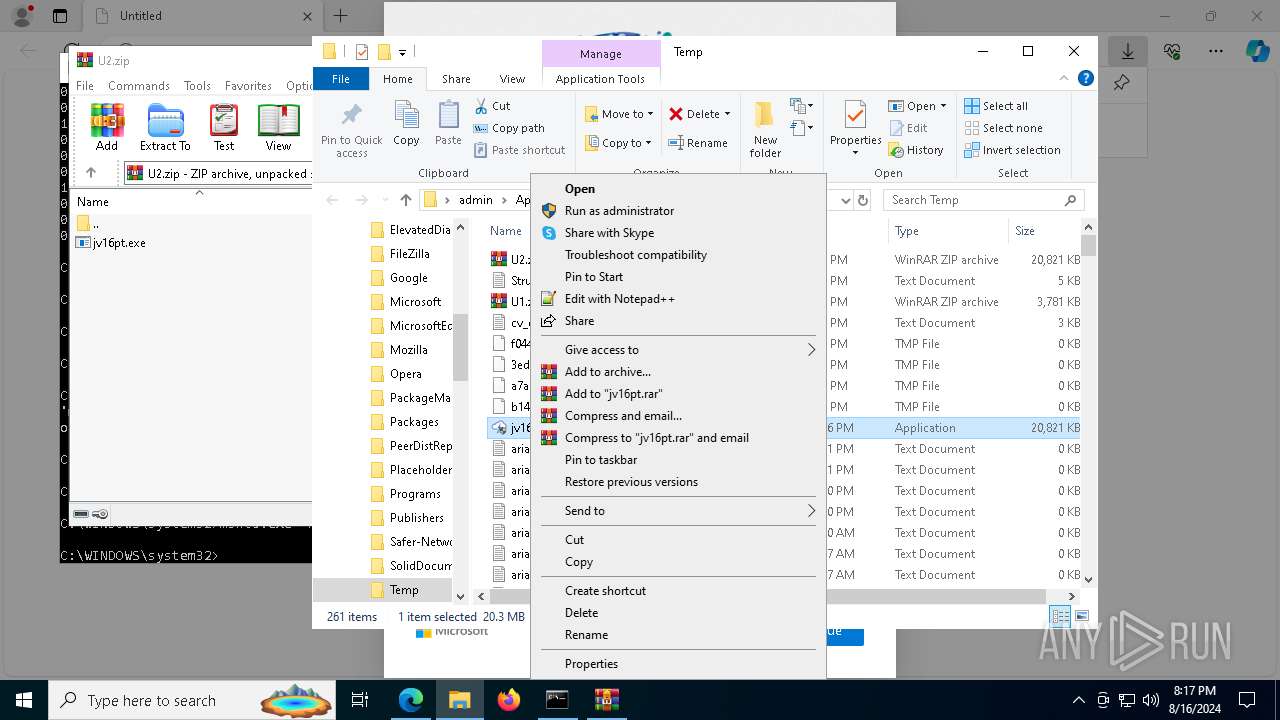Open the Move to dropdown
This screenshot has width=1280, height=720.
(x=619, y=114)
